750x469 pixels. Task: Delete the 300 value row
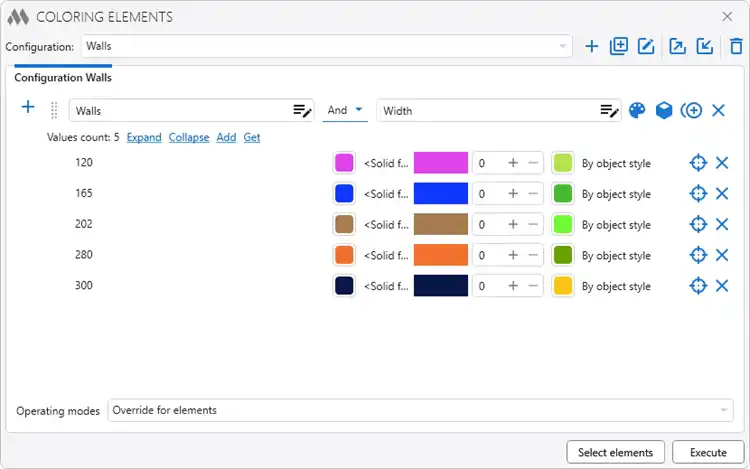pos(722,286)
